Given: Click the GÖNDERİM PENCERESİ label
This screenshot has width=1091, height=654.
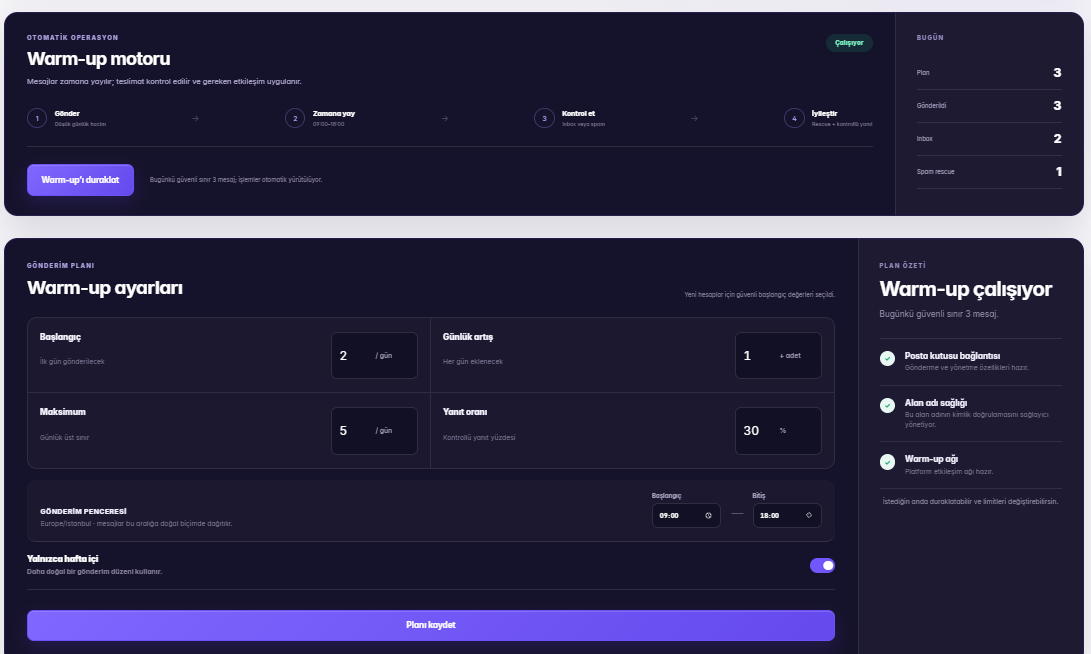Looking at the screenshot, I should point(83,511).
